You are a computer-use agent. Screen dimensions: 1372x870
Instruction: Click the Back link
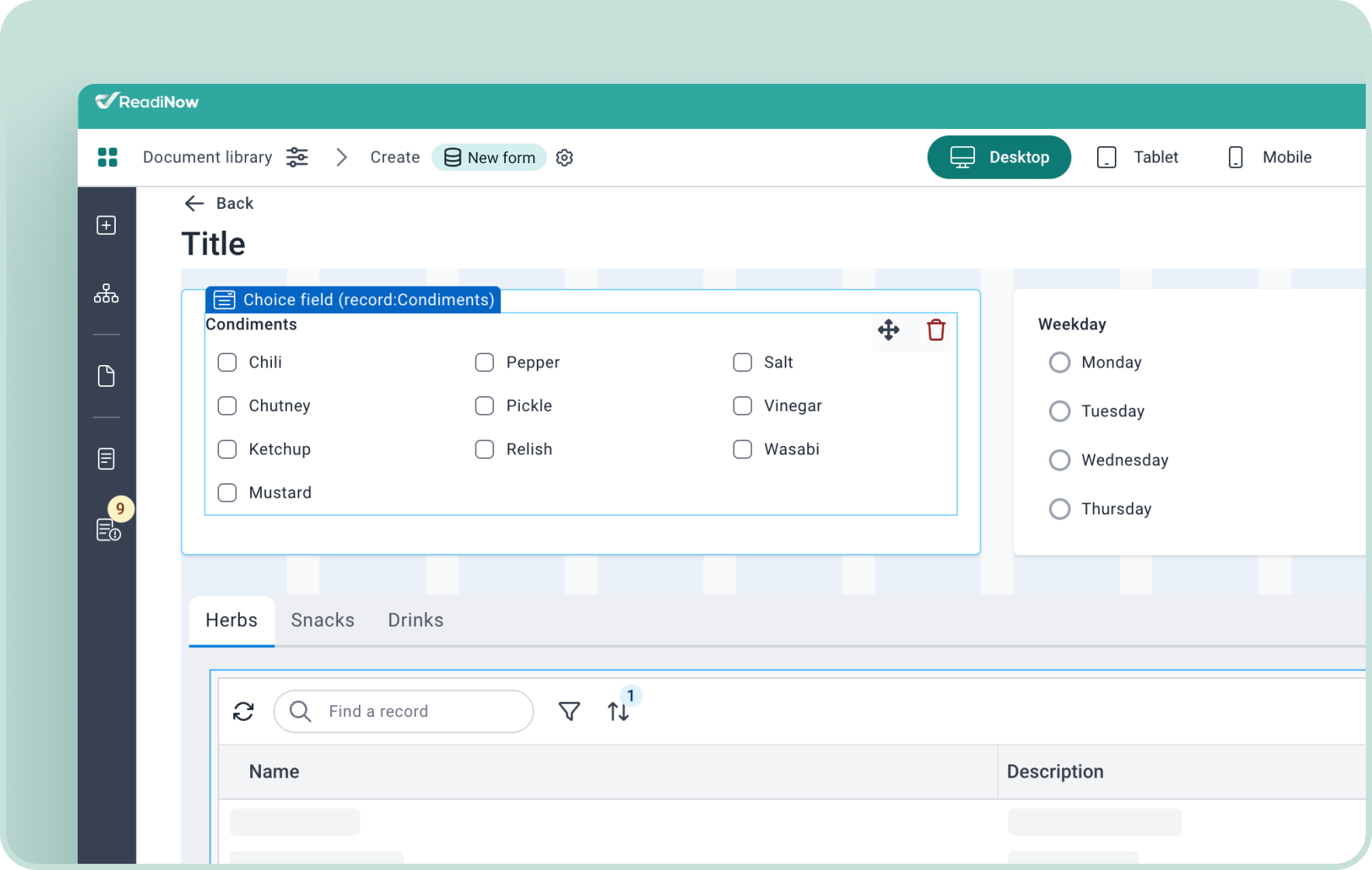[219, 204]
